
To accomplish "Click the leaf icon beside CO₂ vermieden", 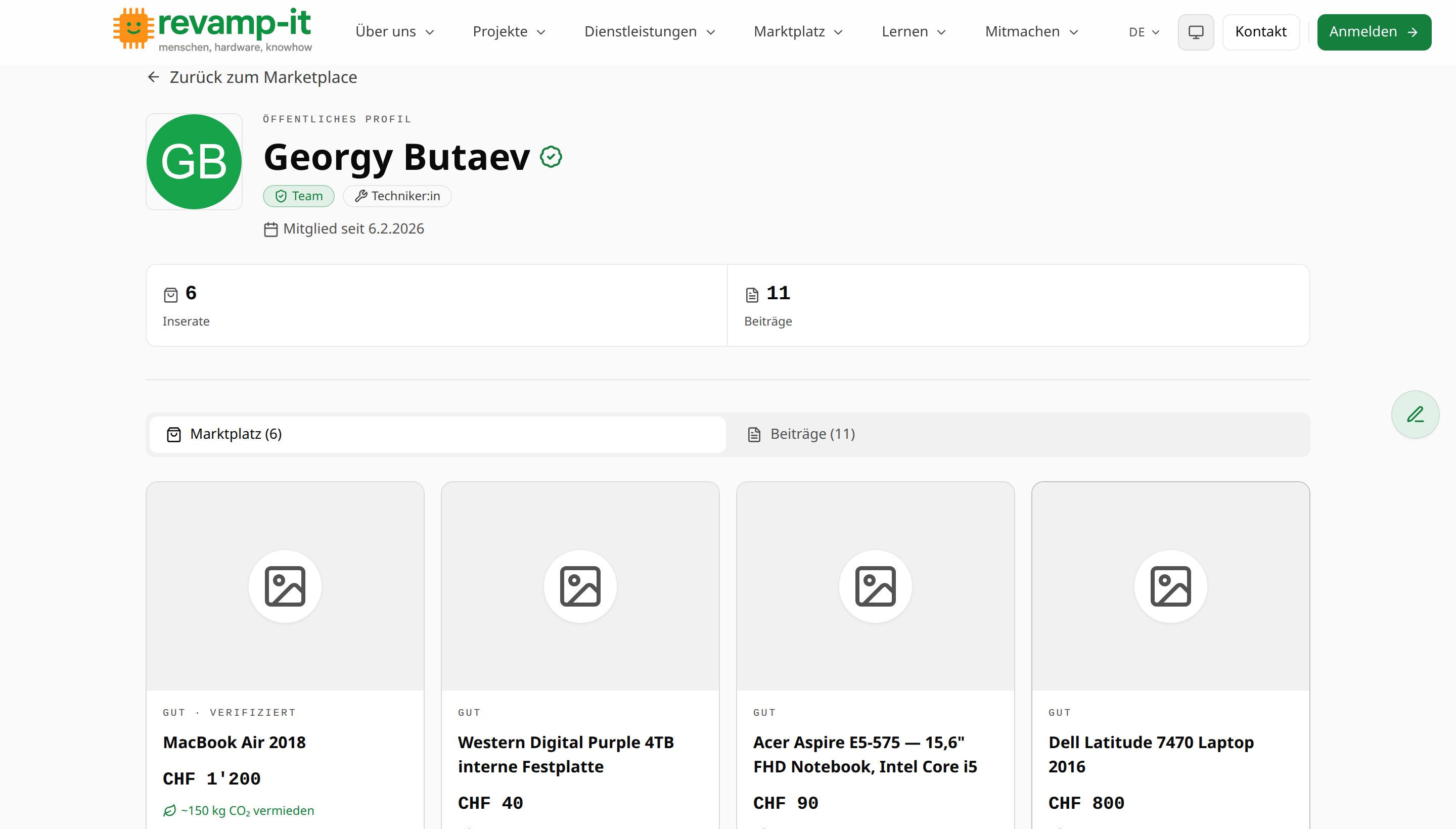I will pyautogui.click(x=170, y=810).
